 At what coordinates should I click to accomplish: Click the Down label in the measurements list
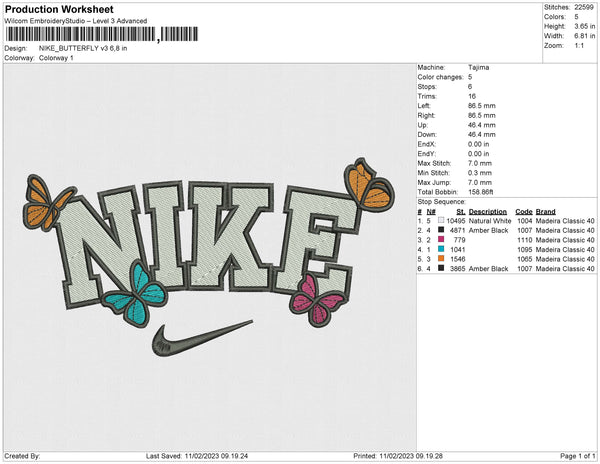pyautogui.click(x=427, y=135)
